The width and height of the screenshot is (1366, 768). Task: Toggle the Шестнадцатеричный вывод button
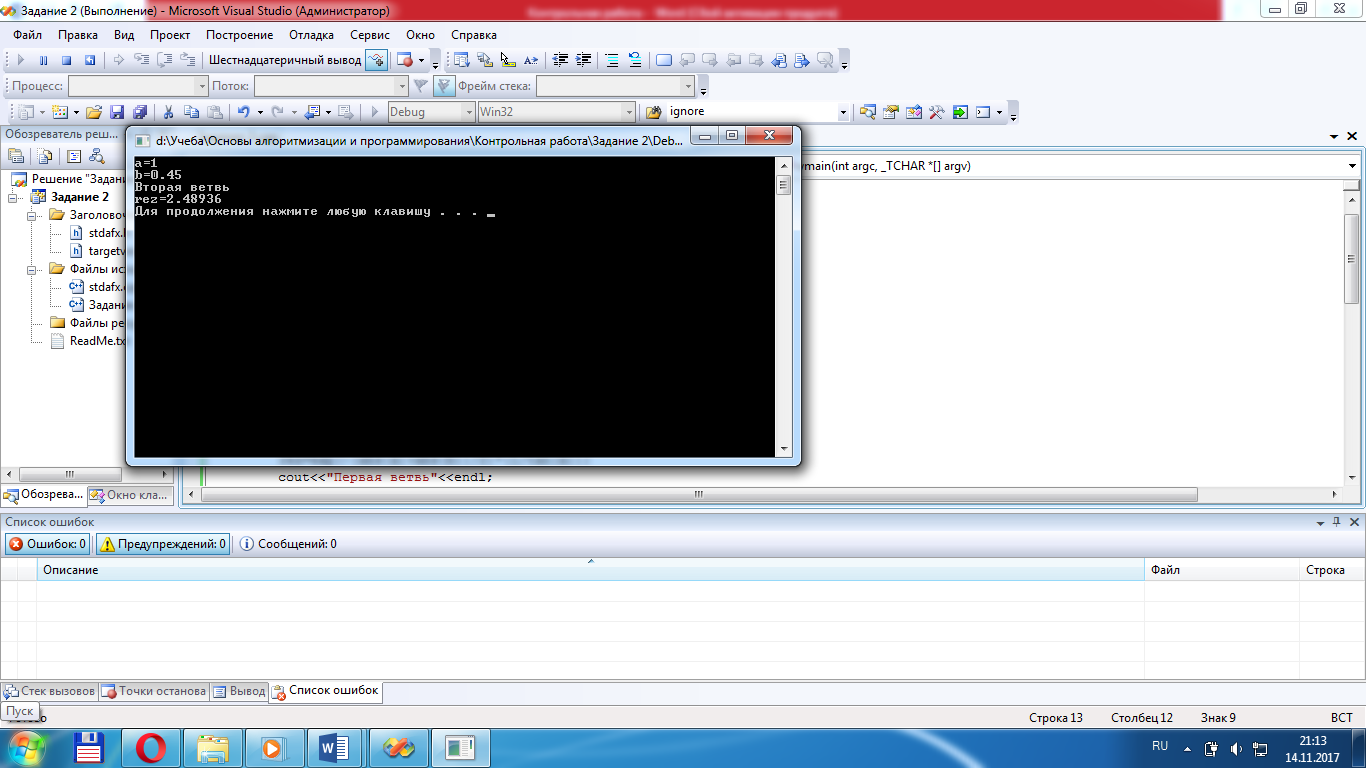[285, 60]
